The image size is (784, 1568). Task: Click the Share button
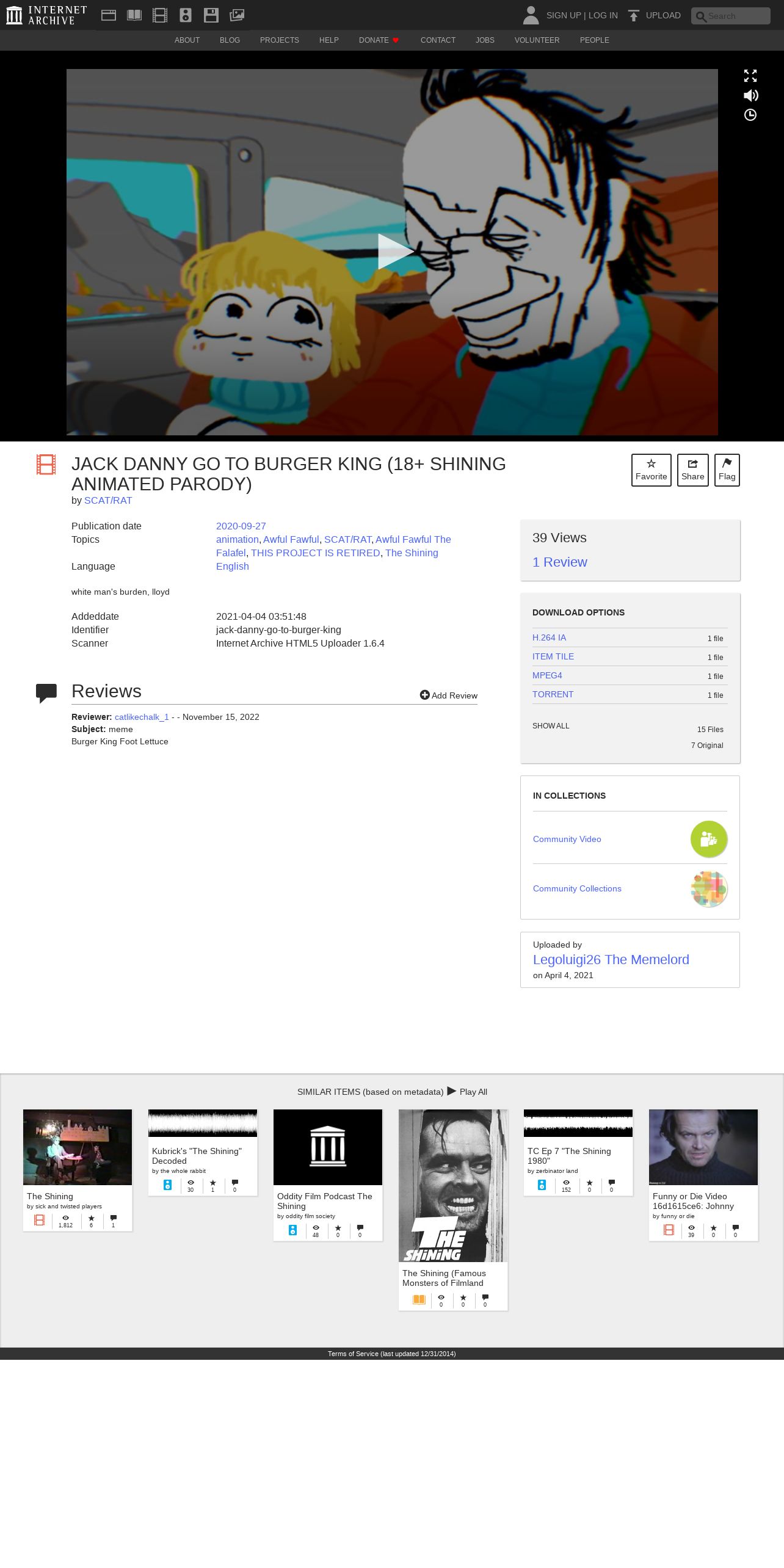(693, 470)
